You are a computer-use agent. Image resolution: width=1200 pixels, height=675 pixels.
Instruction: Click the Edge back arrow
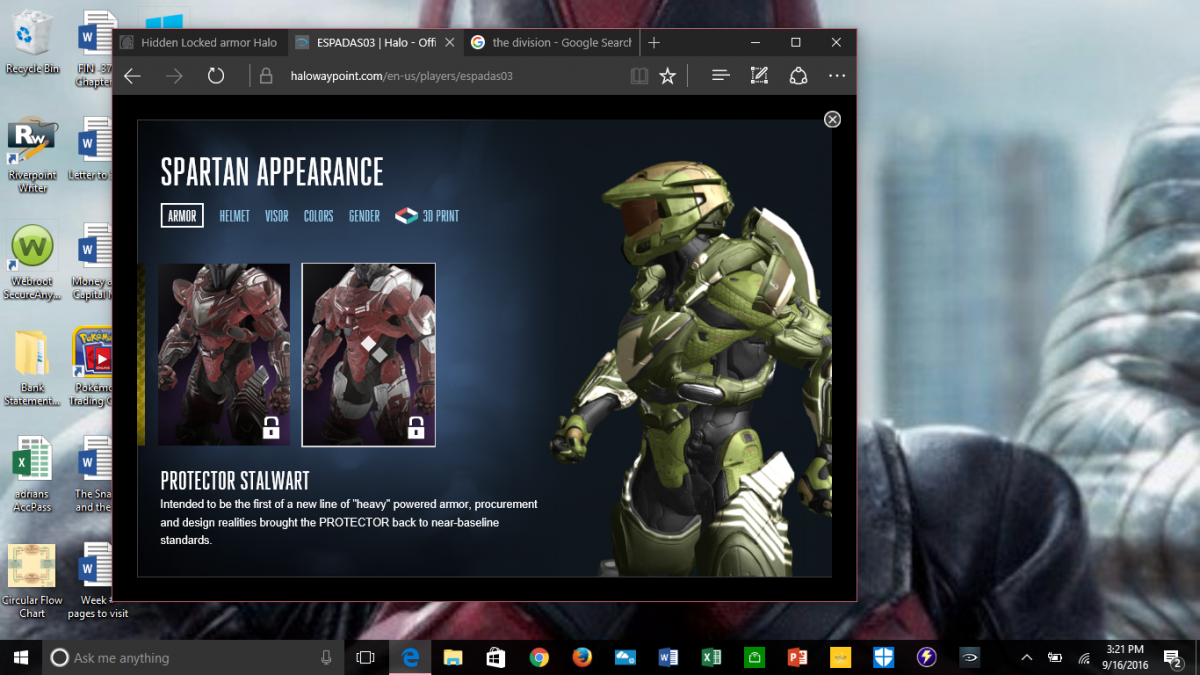coord(132,76)
